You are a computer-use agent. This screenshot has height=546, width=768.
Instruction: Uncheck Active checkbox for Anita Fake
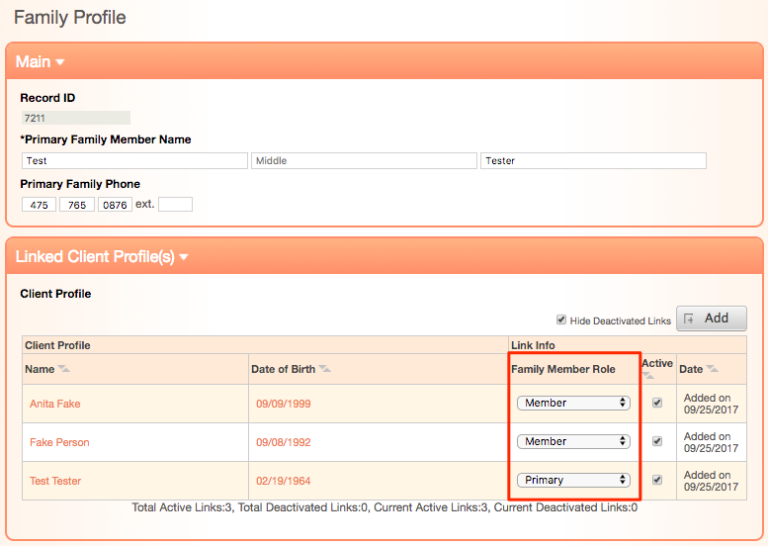[657, 403]
